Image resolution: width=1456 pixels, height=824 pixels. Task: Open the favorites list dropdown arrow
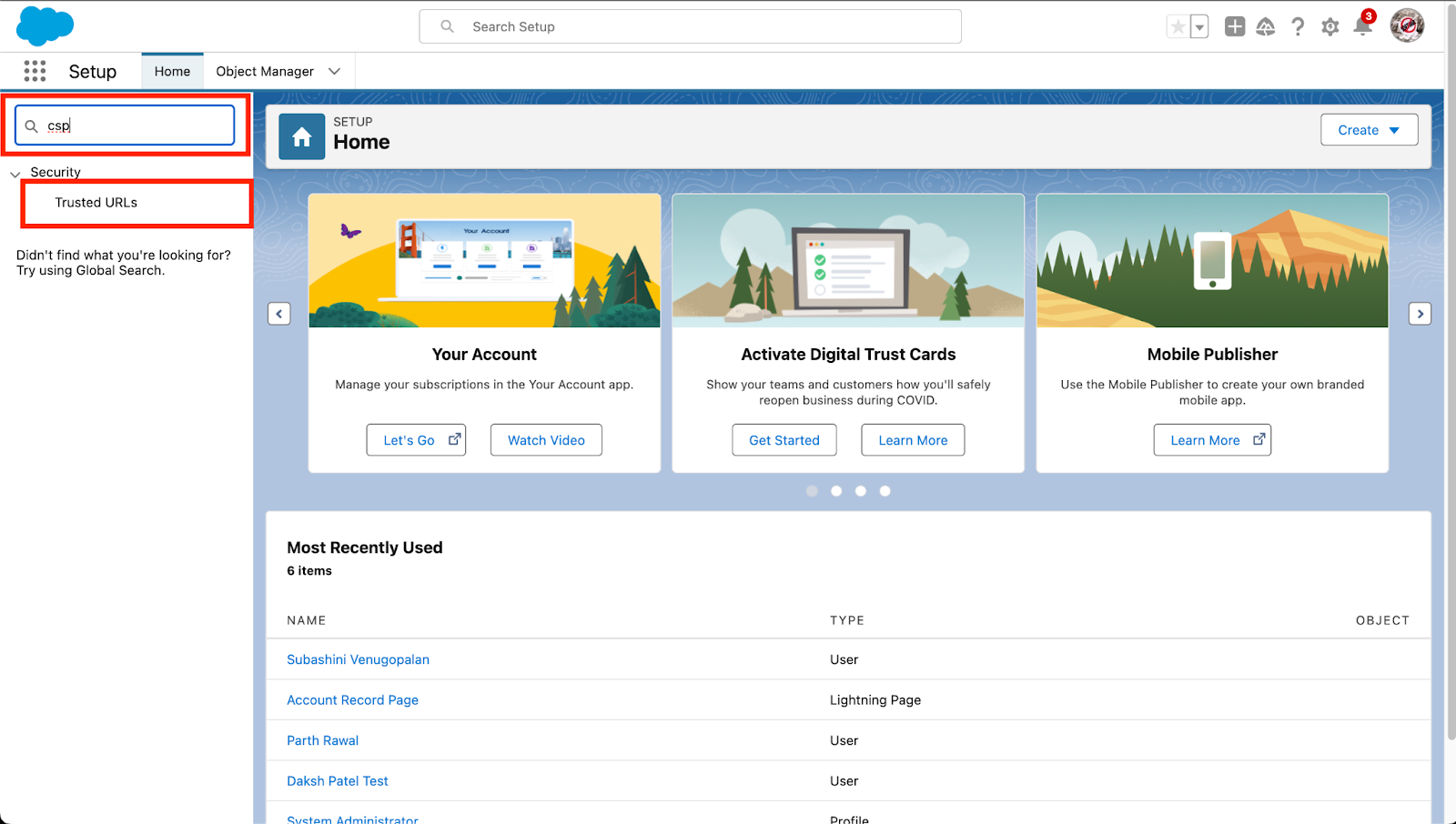click(1198, 25)
